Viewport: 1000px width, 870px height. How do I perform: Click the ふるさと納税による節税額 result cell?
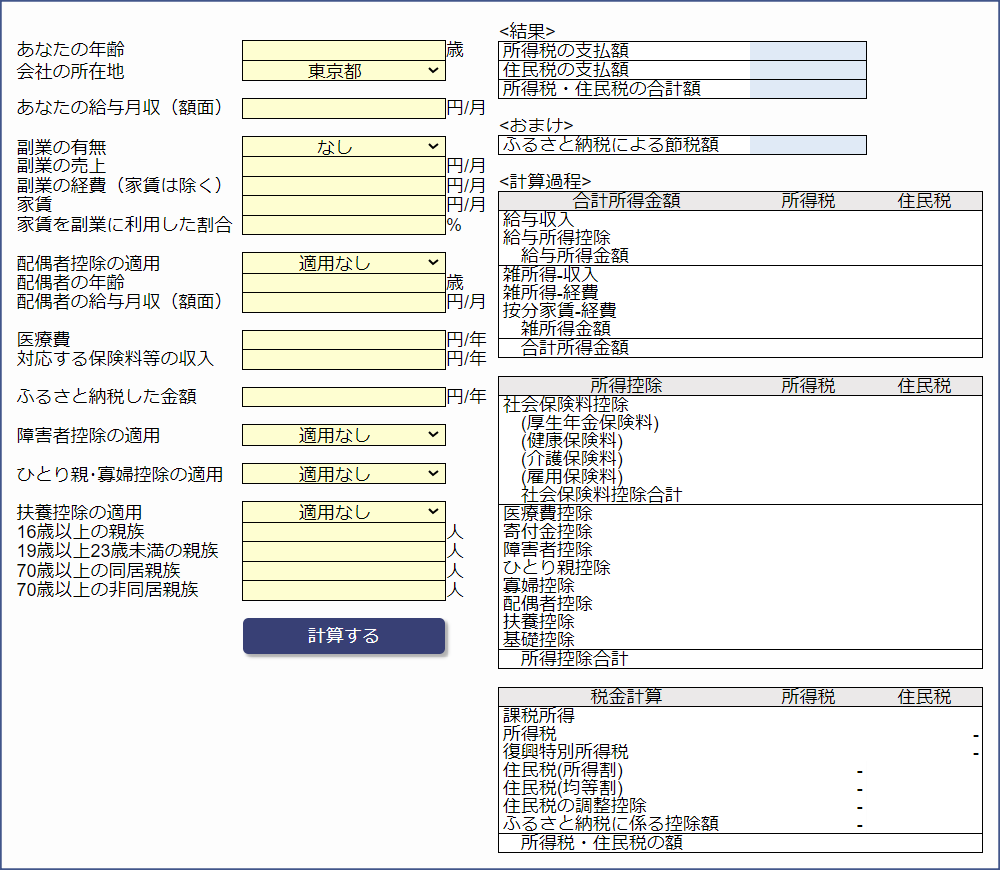point(808,145)
